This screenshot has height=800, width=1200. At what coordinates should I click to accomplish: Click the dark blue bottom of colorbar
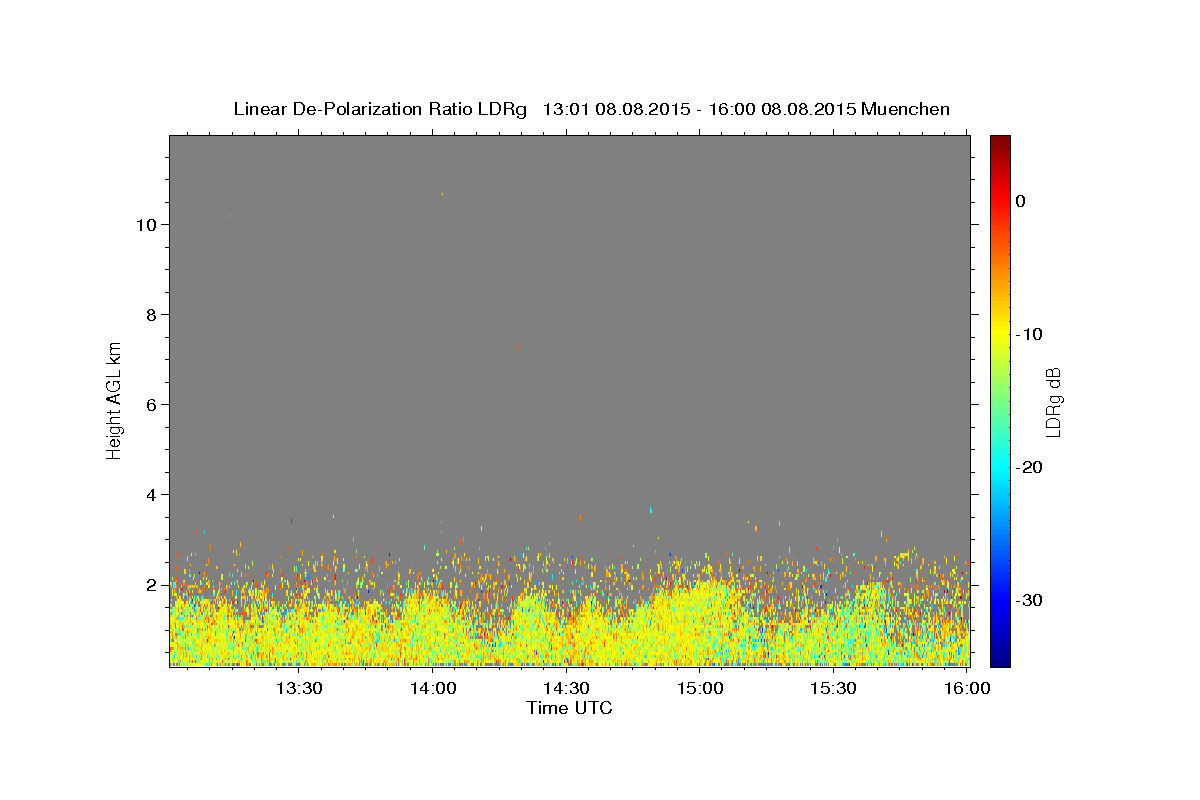point(1000,659)
